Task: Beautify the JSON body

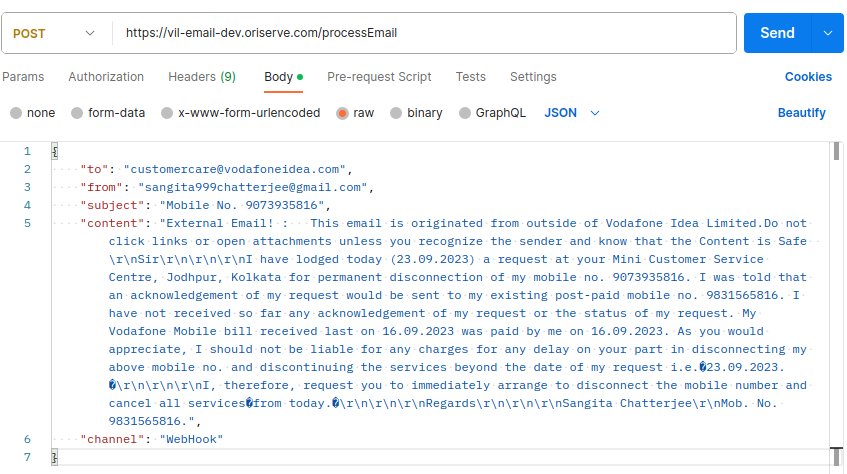Action: point(802,113)
